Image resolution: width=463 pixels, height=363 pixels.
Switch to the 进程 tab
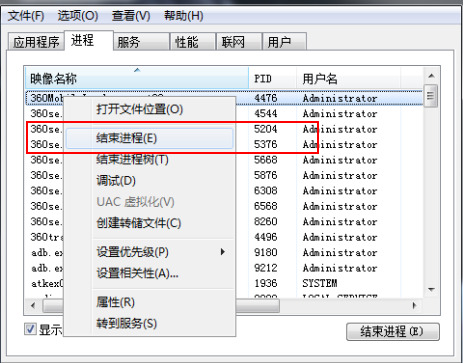point(89,40)
